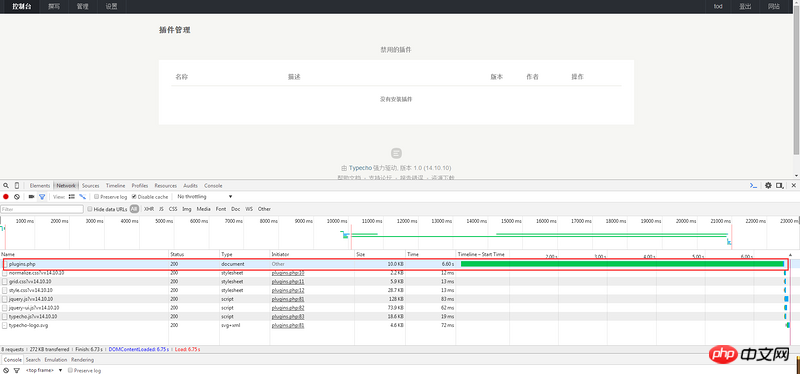Select the Network tab
The image size is (800, 374).
tap(66, 186)
